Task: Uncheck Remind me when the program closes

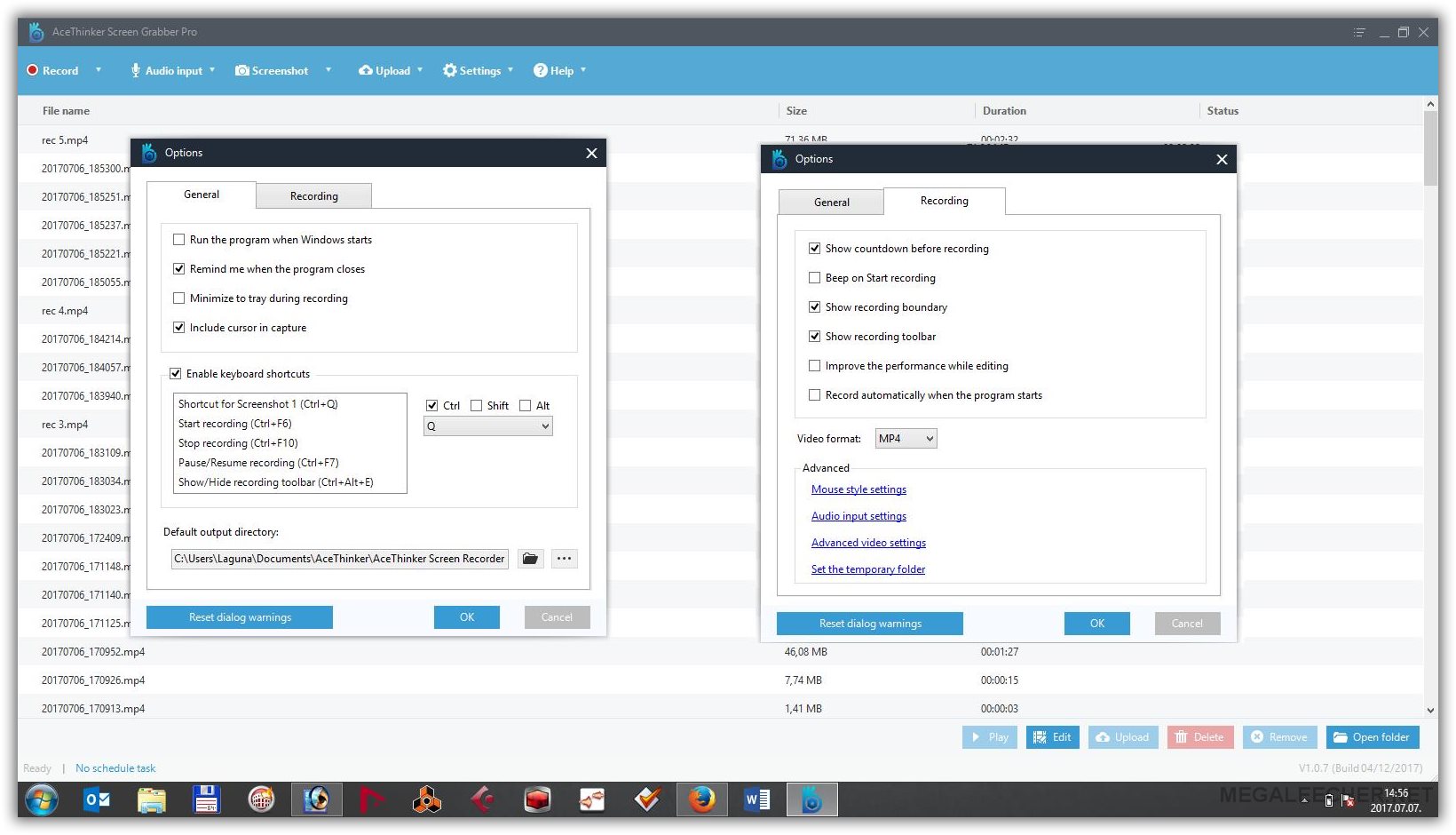Action: pyautogui.click(x=179, y=269)
